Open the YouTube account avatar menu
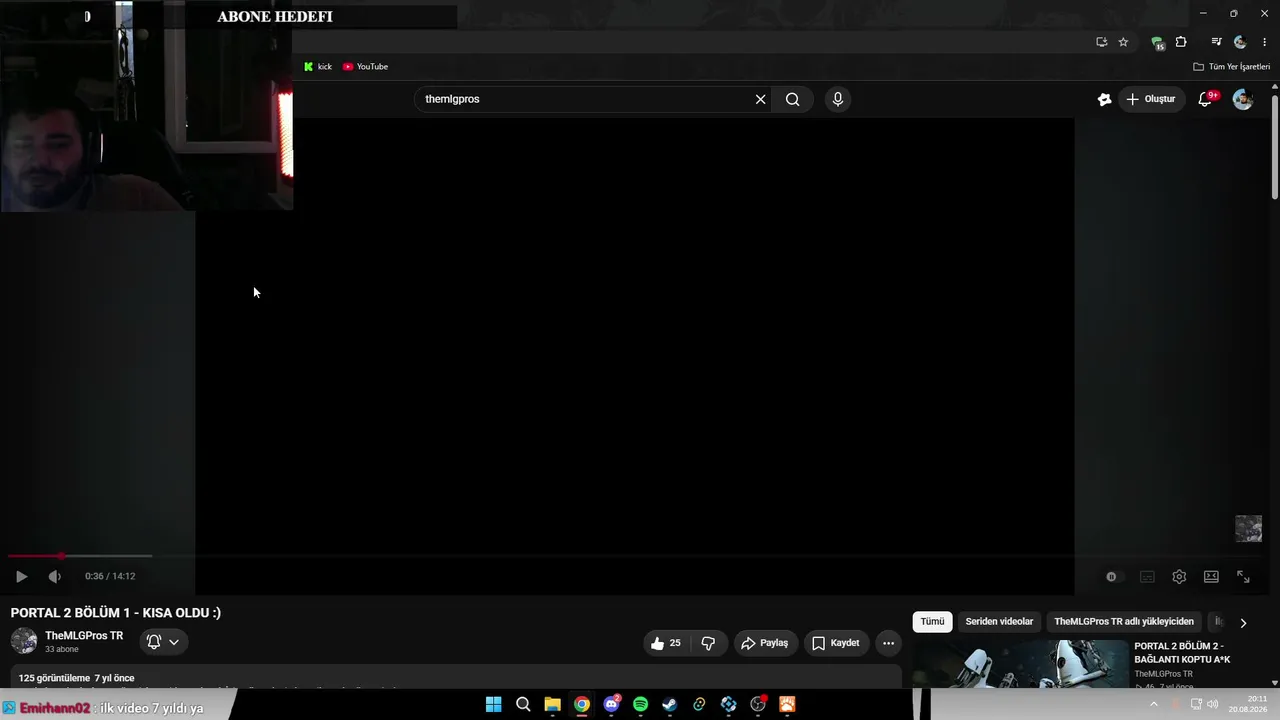This screenshot has height=720, width=1280. 1243,99
